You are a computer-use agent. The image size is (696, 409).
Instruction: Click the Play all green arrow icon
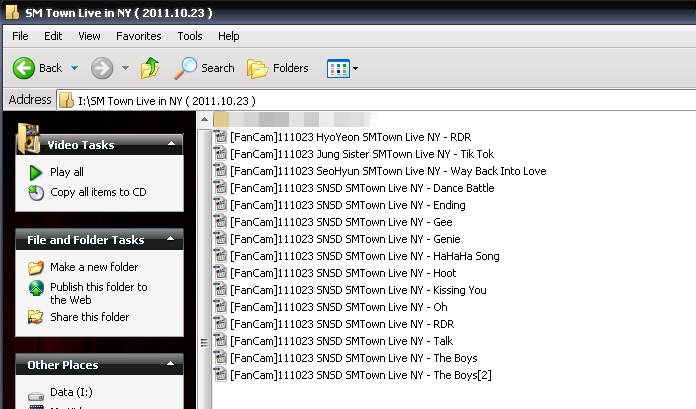(36, 172)
